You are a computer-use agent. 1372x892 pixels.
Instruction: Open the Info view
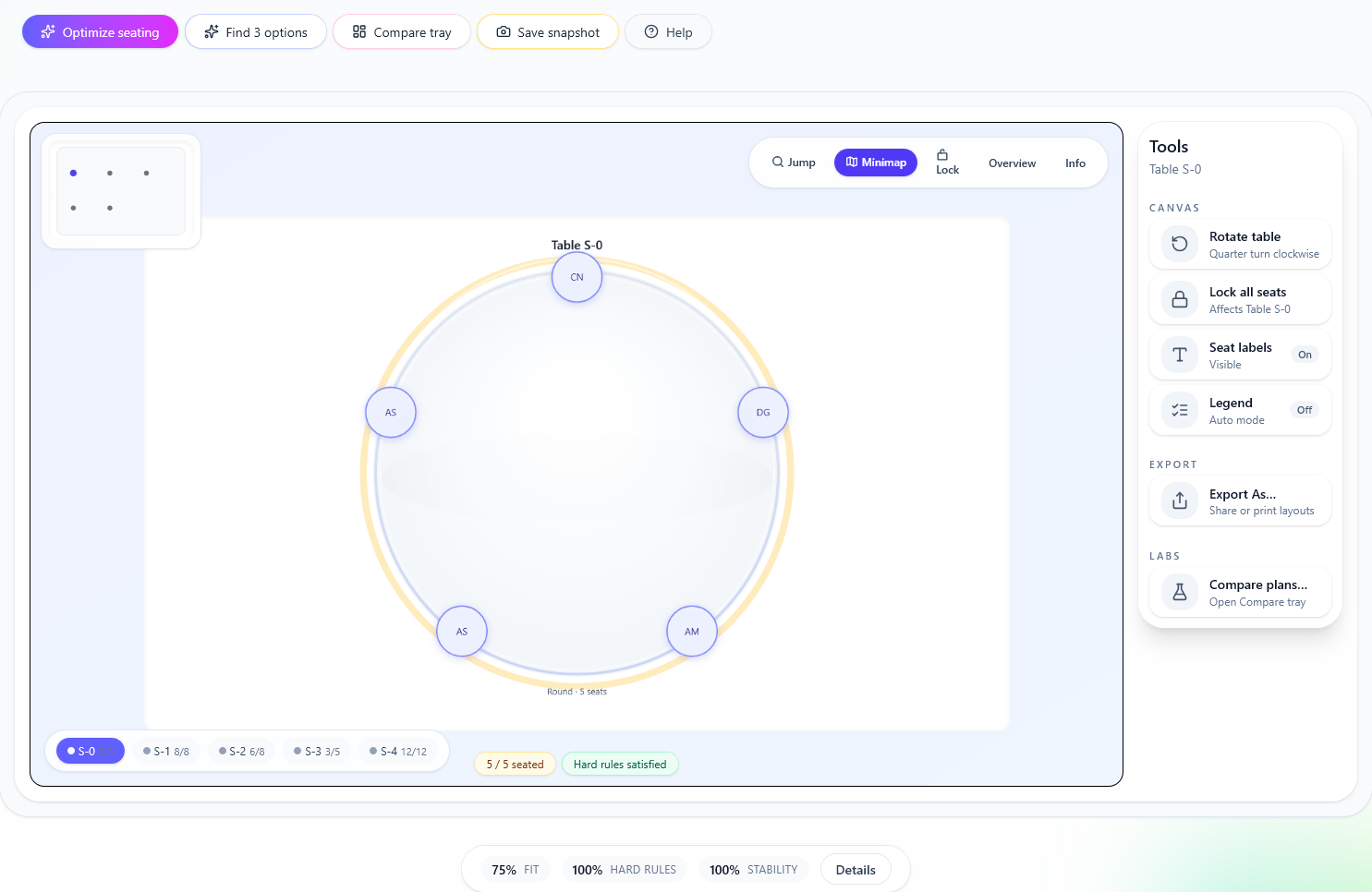[x=1075, y=163]
